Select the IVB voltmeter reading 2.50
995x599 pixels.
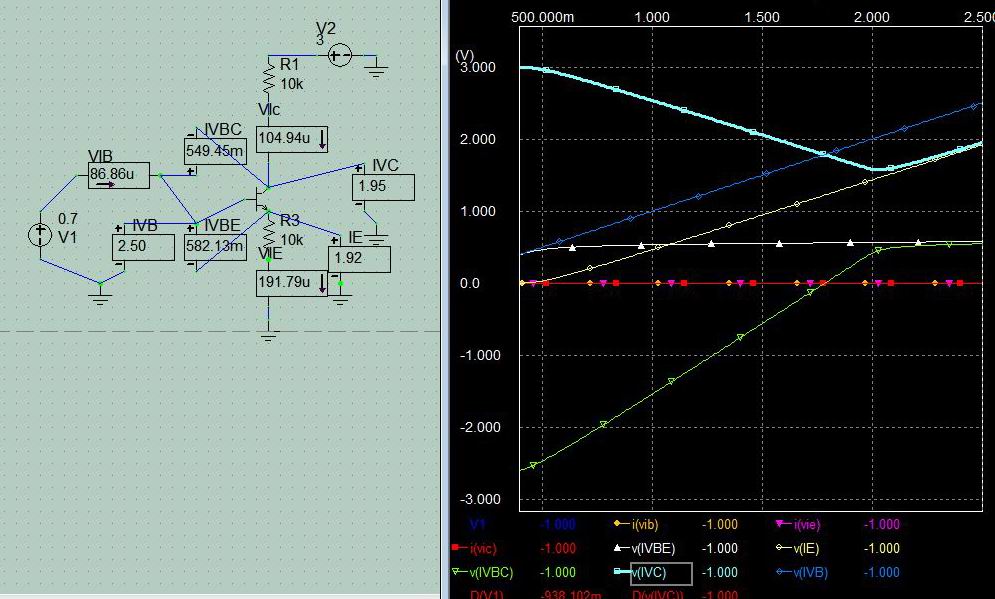(145, 246)
